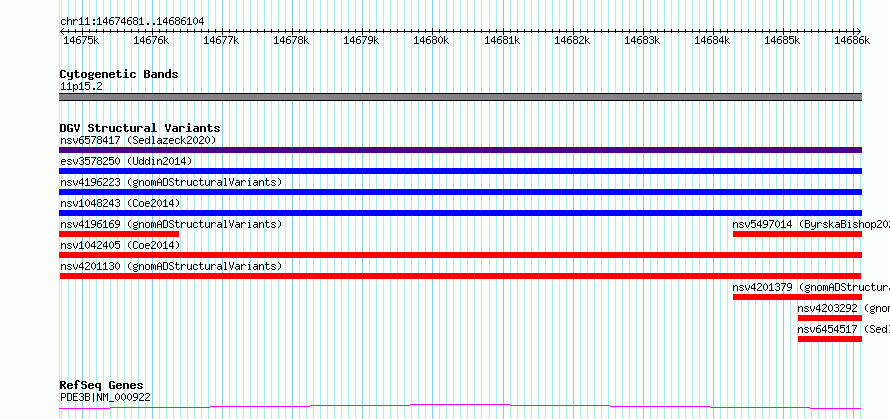Viewport: 890px width, 419px height.
Task: Open variant nsv4201379 label
Action: coord(811,287)
